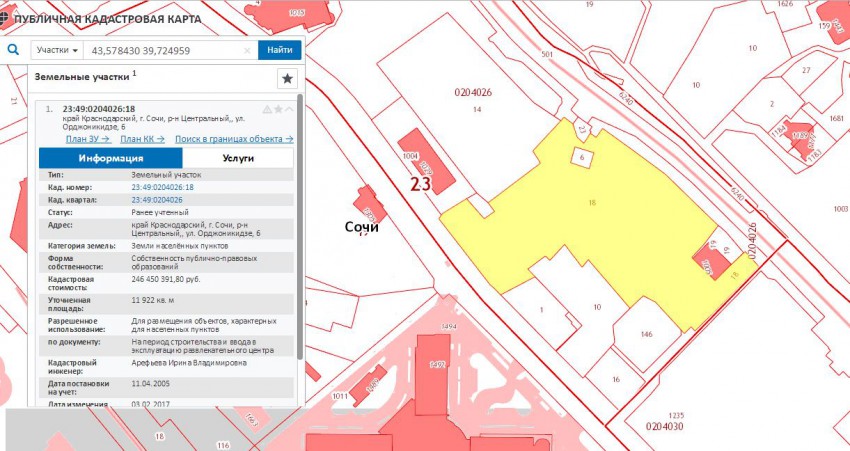Click Поиск в границах объекта link

point(233,139)
